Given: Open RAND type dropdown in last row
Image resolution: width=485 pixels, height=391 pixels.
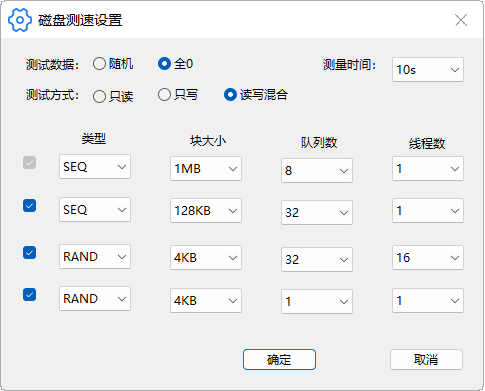Looking at the screenshot, I should tap(95, 299).
